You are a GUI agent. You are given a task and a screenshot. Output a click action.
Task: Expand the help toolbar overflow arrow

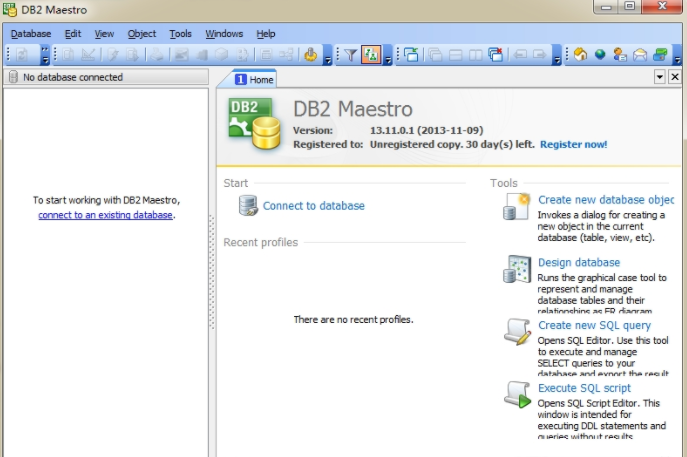coord(678,58)
